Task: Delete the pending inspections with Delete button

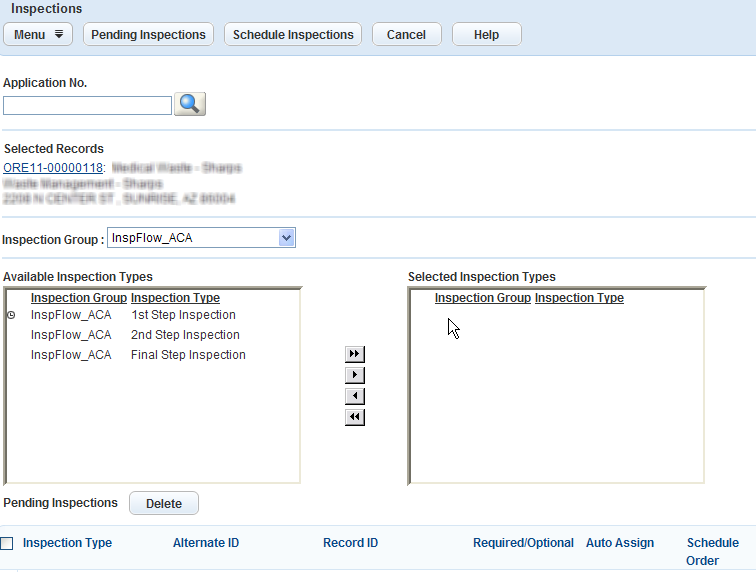Action: tap(164, 503)
